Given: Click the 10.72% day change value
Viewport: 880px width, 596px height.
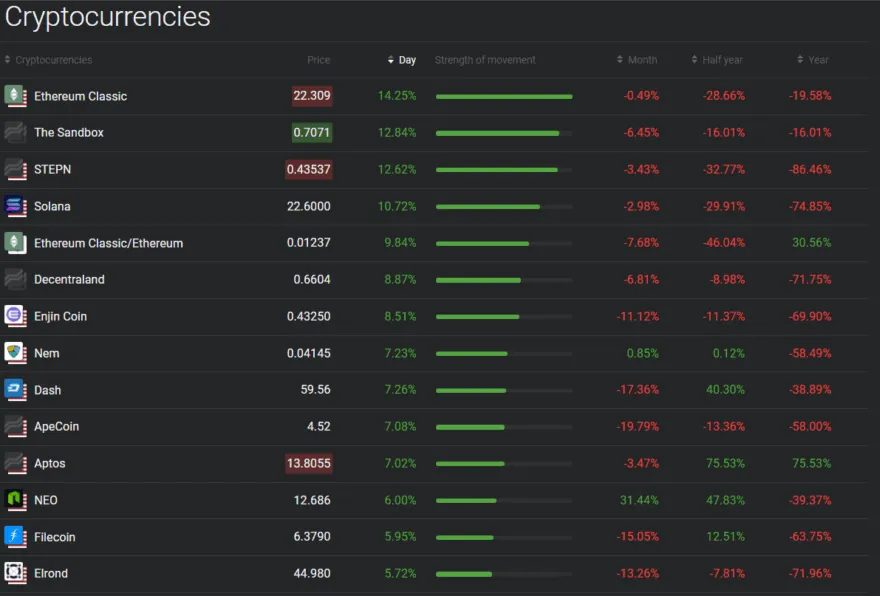Looking at the screenshot, I should coord(397,206).
